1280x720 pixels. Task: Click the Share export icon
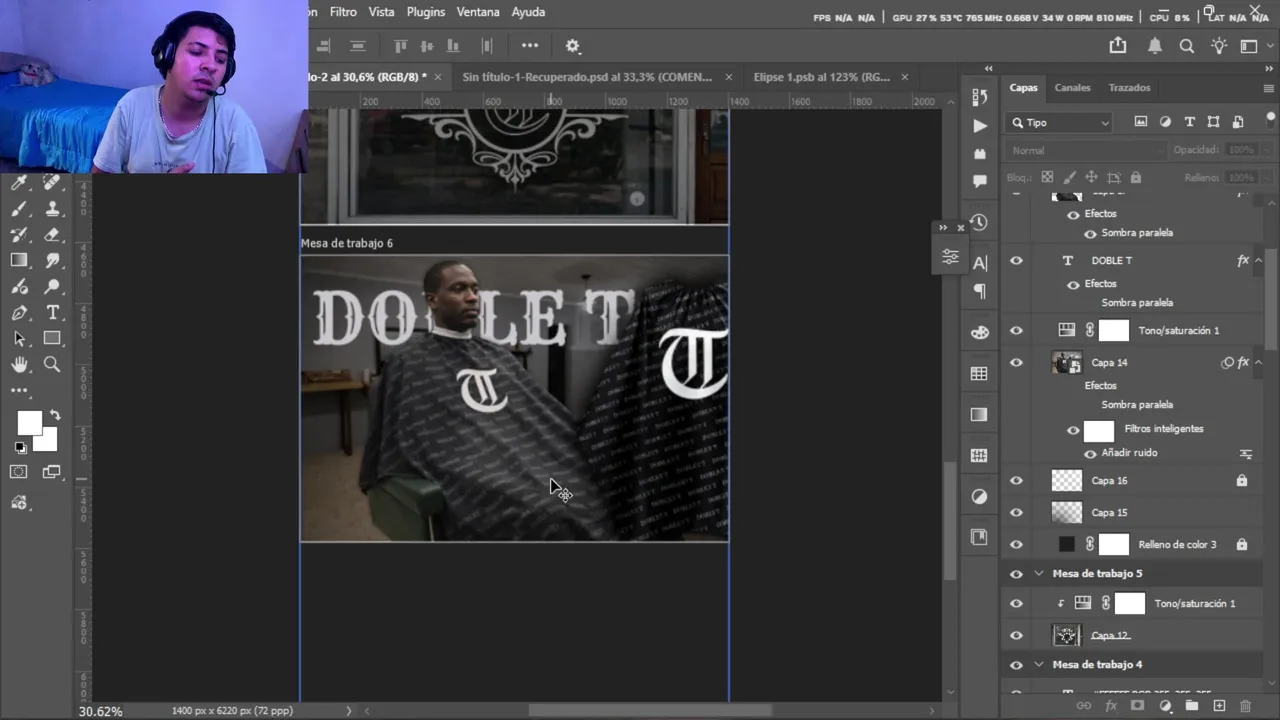(x=1118, y=46)
